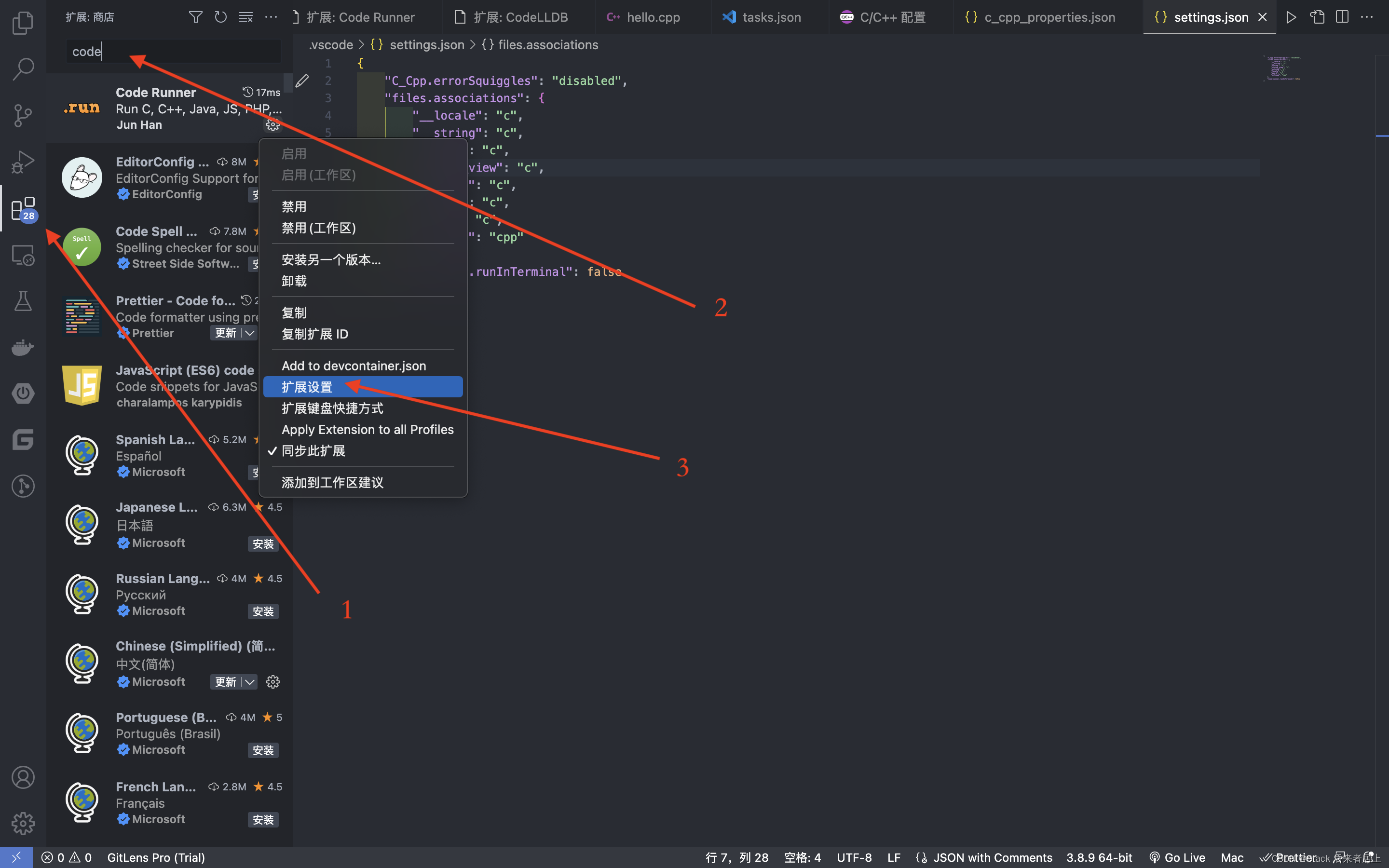Click the editor minimap preview
Image resolution: width=1389 pixels, height=868 pixels.
coord(1282,68)
